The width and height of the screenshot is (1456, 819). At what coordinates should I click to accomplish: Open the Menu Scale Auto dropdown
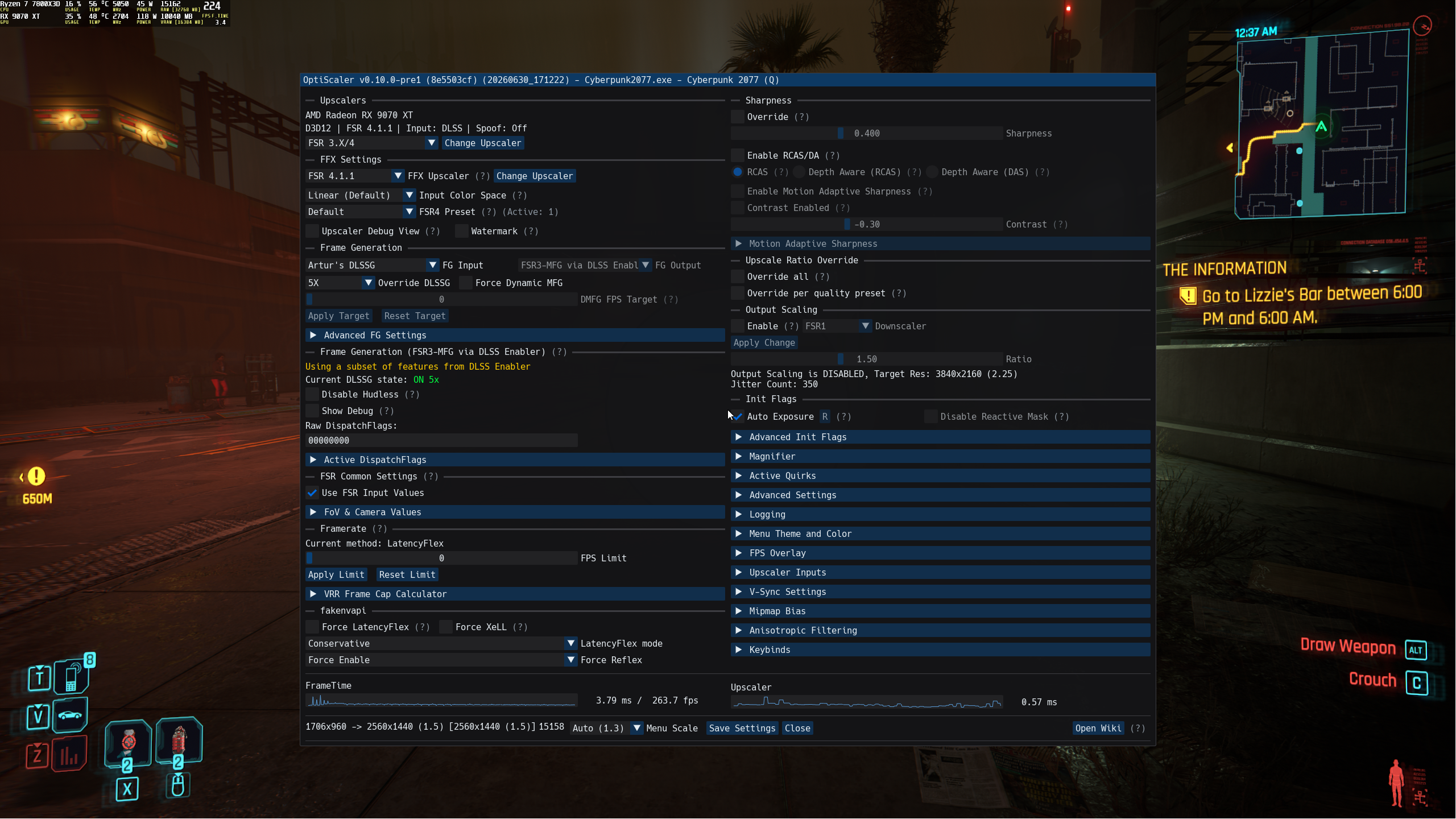[x=606, y=728]
